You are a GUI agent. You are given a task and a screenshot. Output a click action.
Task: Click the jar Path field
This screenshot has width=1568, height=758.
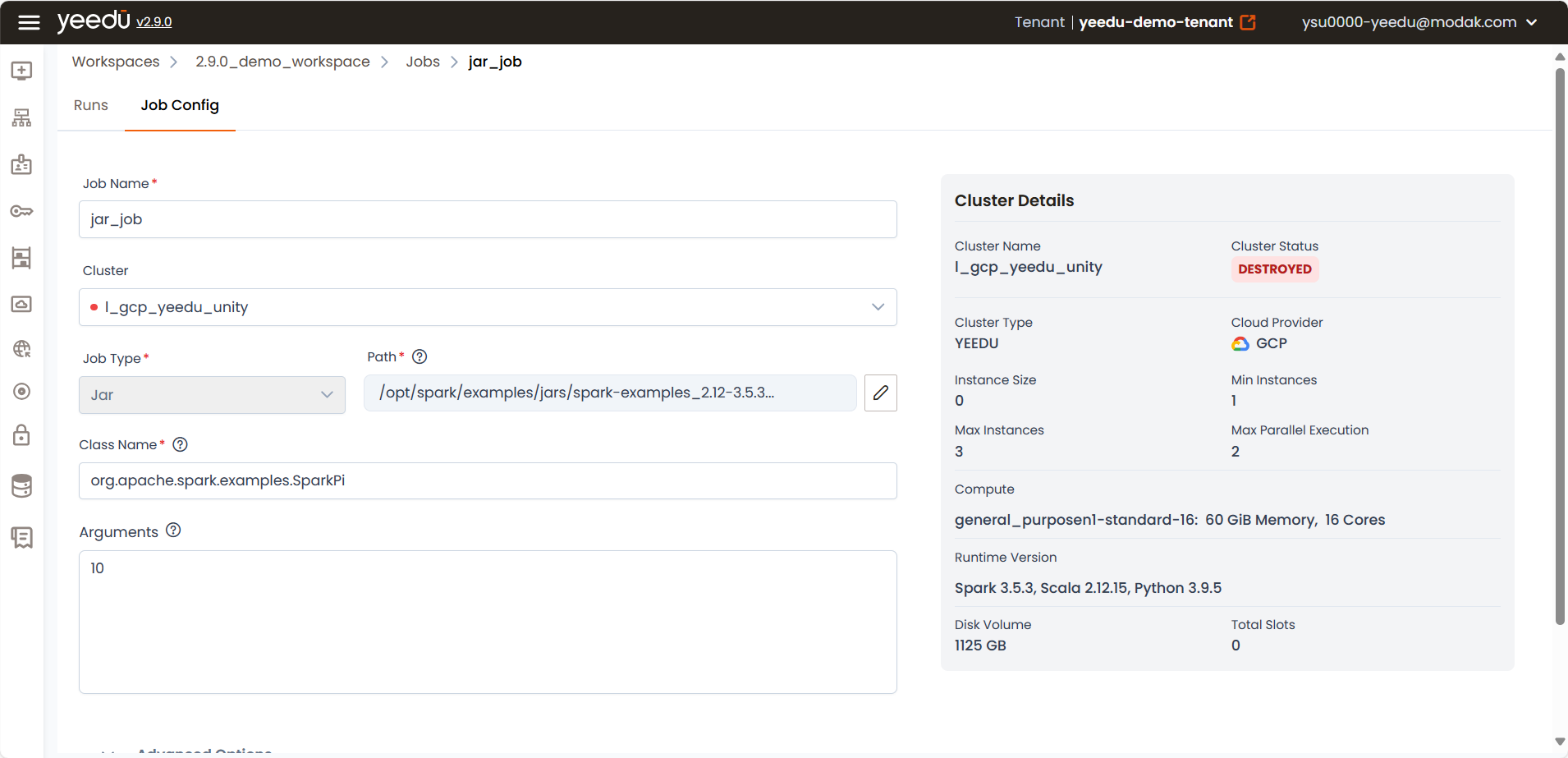(610, 393)
